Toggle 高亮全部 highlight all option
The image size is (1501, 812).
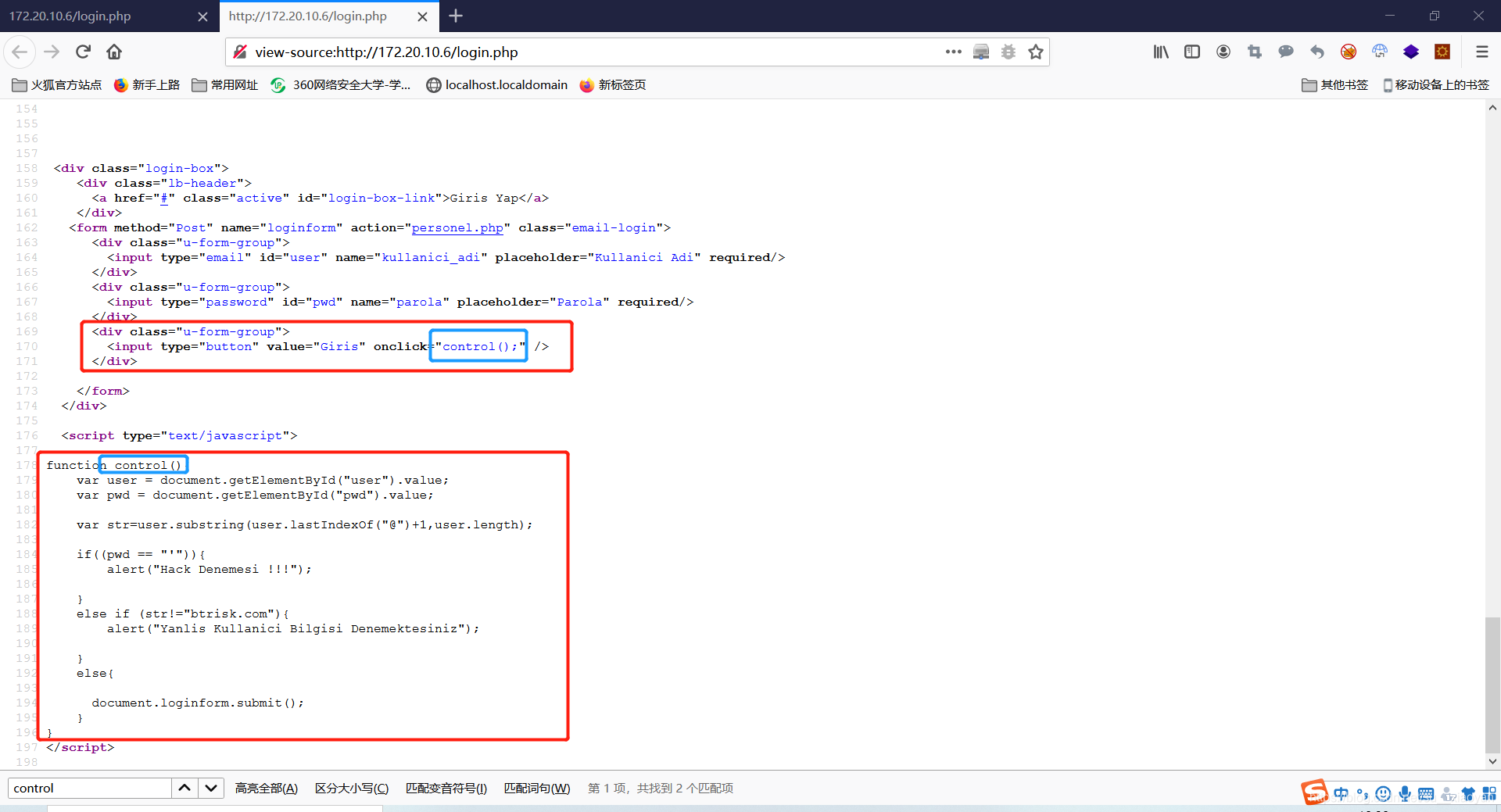click(x=267, y=788)
